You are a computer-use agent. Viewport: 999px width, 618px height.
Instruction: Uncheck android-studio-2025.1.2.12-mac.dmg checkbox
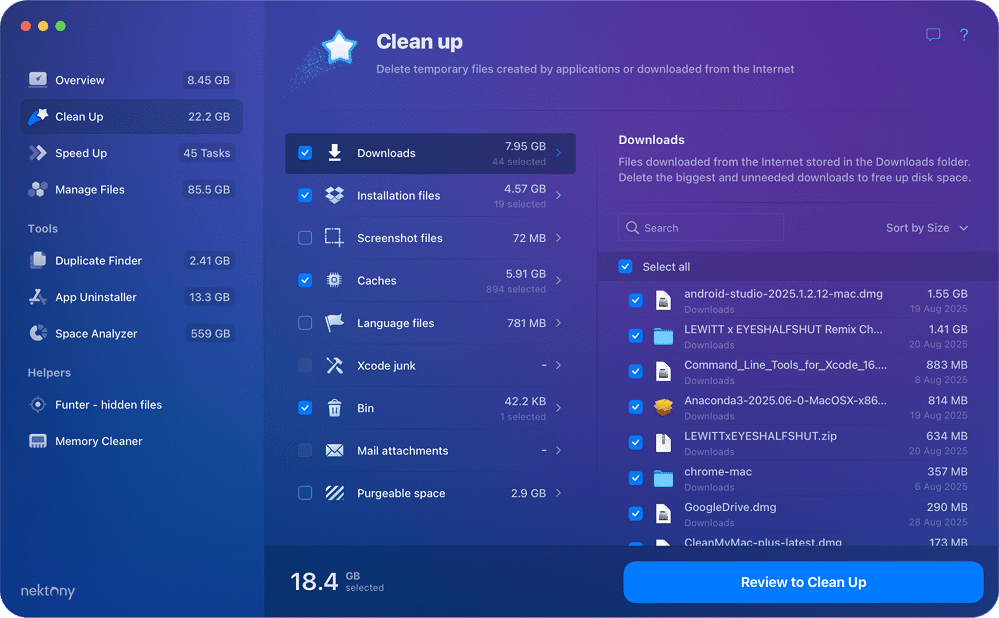click(x=636, y=300)
